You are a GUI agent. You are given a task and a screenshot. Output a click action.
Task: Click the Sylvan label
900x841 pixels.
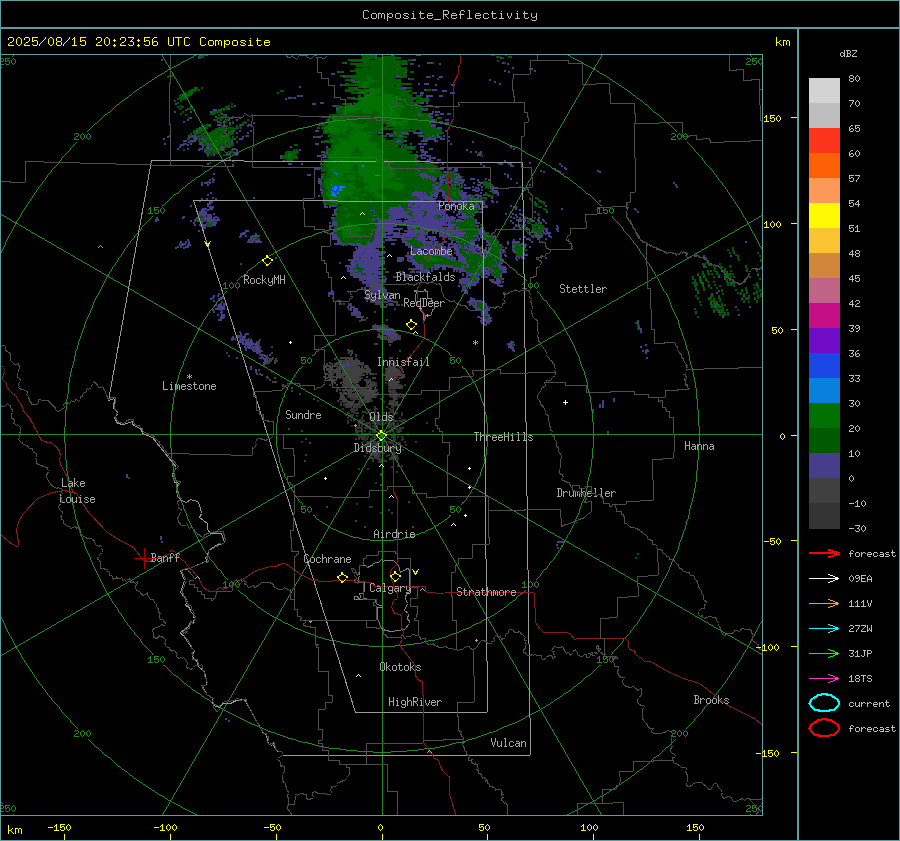382,295
